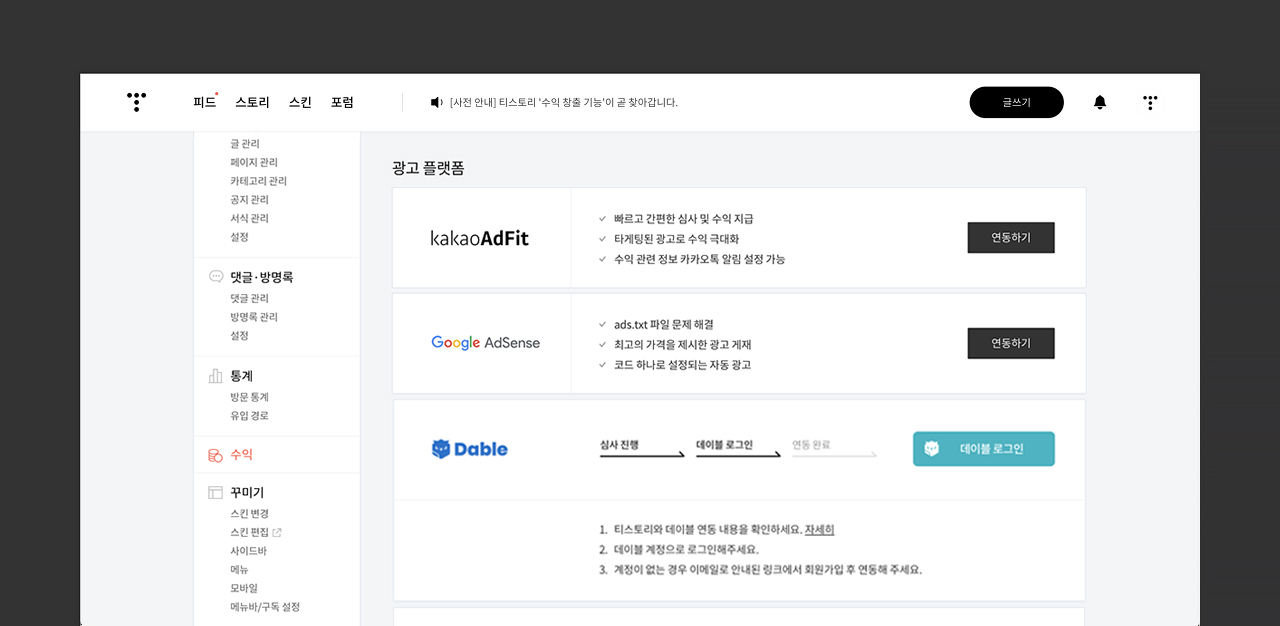Screen dimensions: 1280x626
Task: Select 수익 in the sidebar
Action: tap(242, 455)
